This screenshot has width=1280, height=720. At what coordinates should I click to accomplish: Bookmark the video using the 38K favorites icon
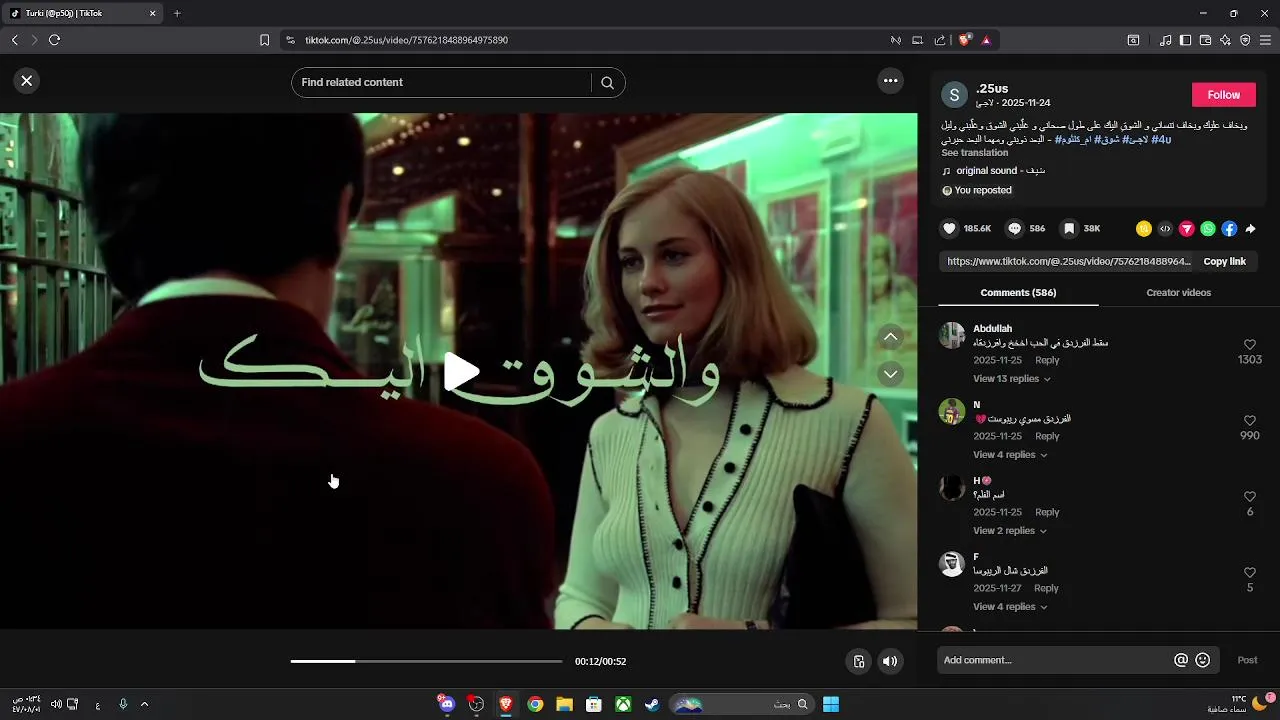[x=1069, y=229]
